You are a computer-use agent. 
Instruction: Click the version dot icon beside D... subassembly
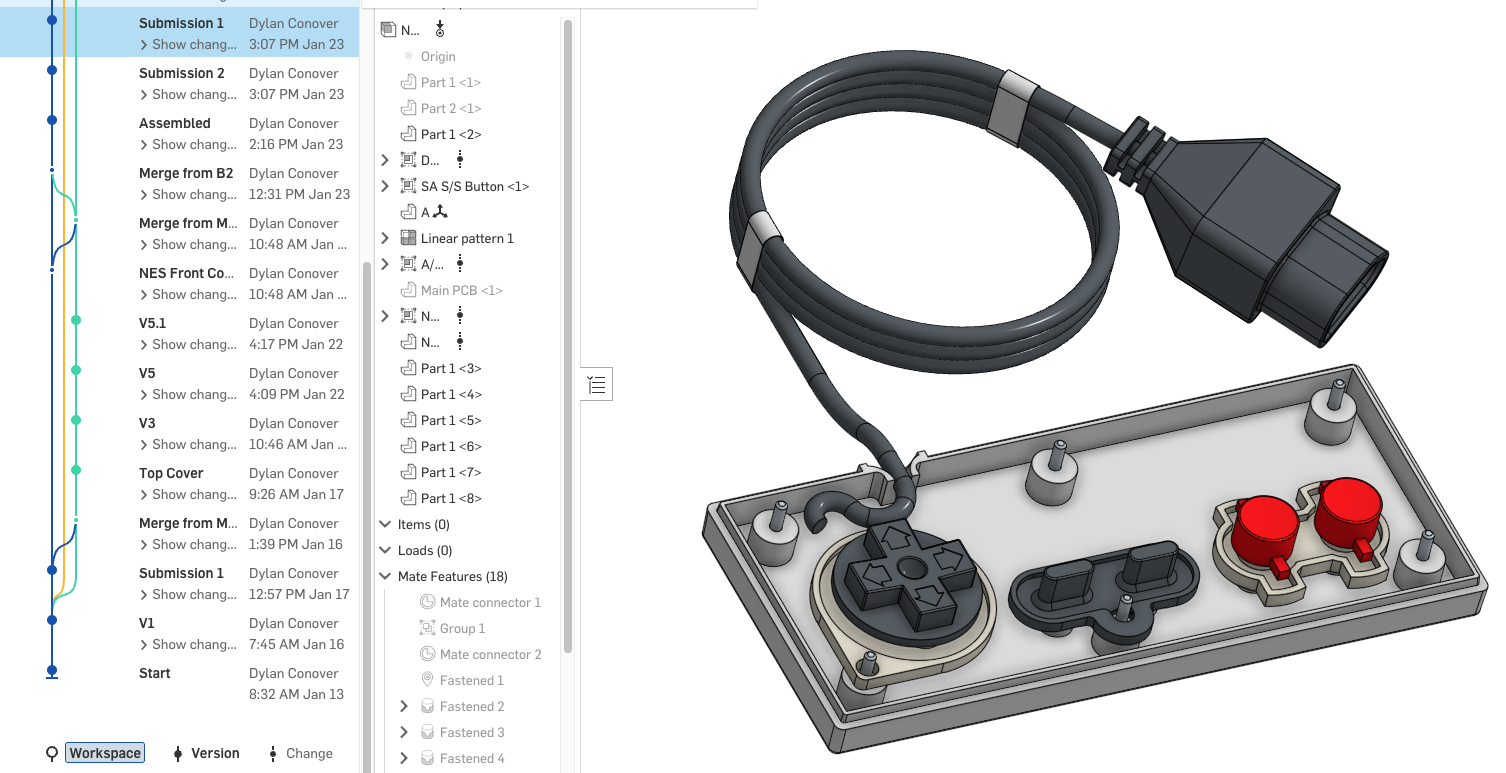(x=460, y=160)
